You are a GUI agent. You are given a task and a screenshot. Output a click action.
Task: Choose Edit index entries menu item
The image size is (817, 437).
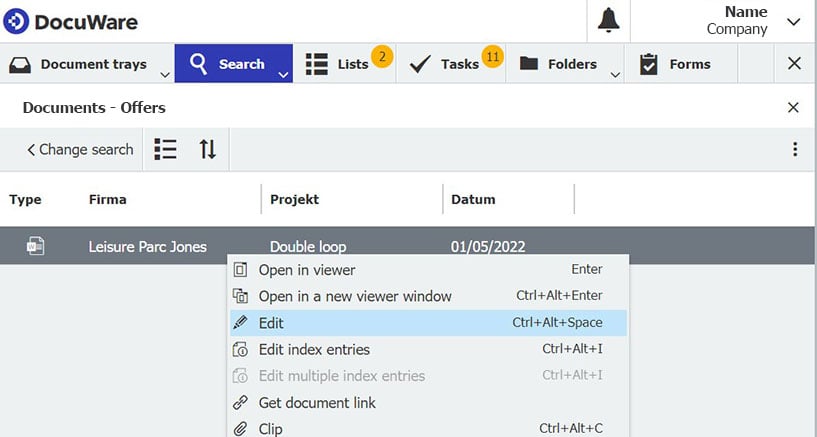[x=314, y=350]
